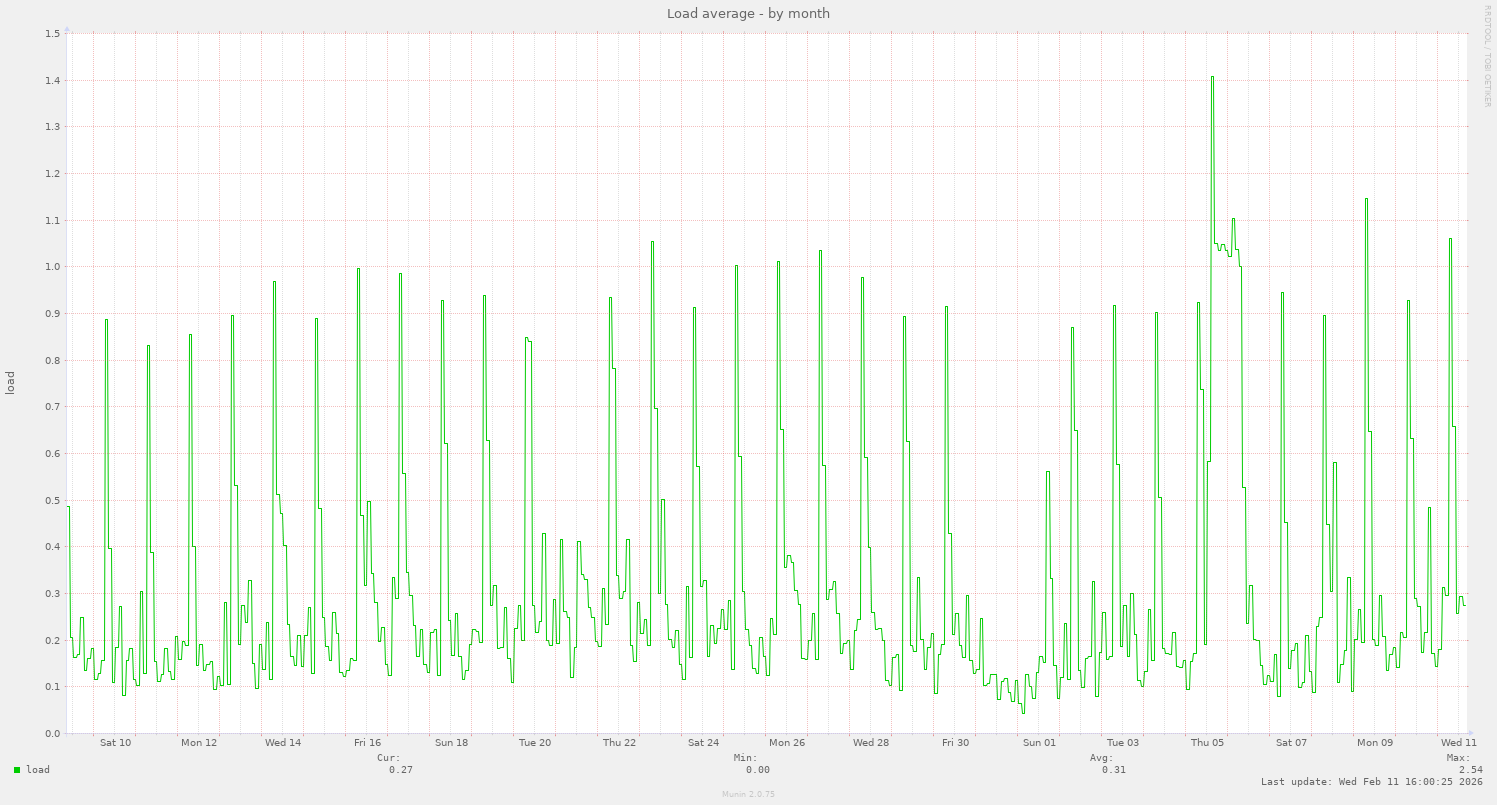The width and height of the screenshot is (1497, 805).
Task: Click the Tue 20 date axis label
Action: point(535,743)
